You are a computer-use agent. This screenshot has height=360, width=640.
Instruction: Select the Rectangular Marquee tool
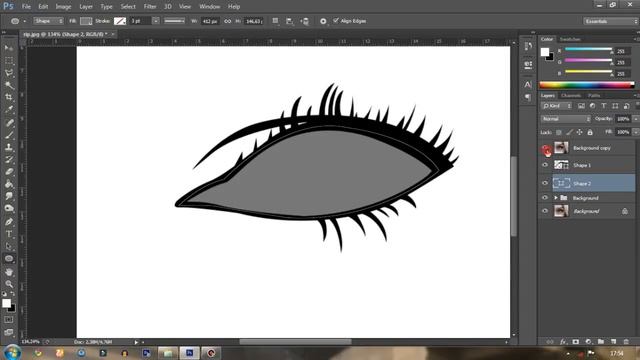pos(9,61)
